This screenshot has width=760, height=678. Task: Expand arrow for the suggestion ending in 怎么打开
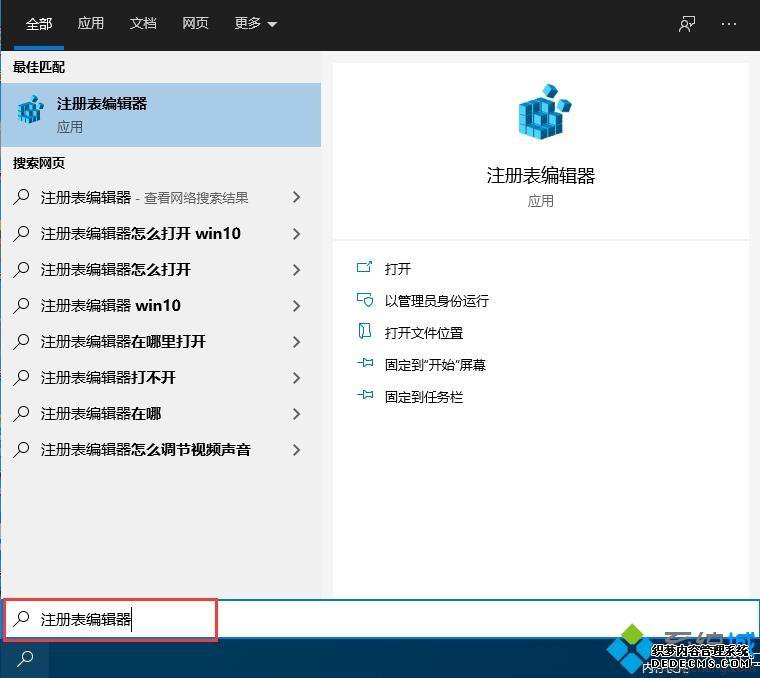pos(297,269)
